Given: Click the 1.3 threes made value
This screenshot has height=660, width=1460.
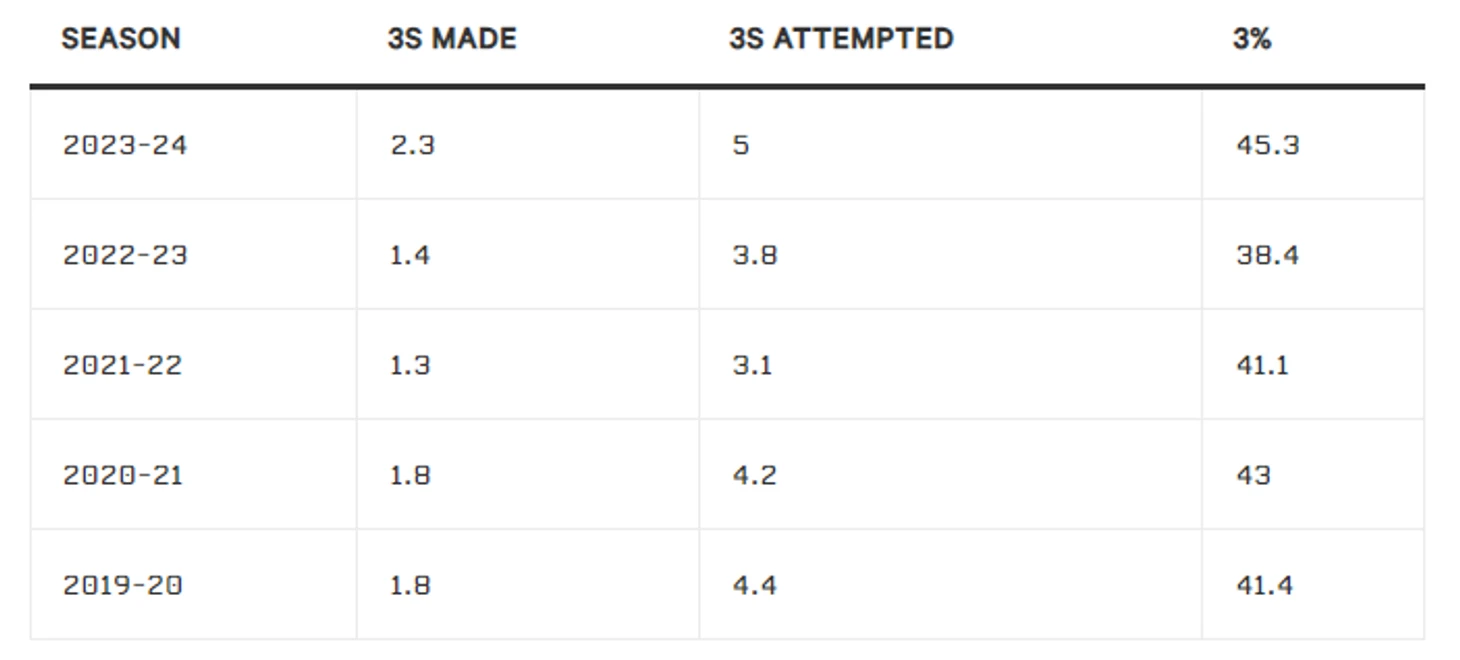Looking at the screenshot, I should pos(410,365).
